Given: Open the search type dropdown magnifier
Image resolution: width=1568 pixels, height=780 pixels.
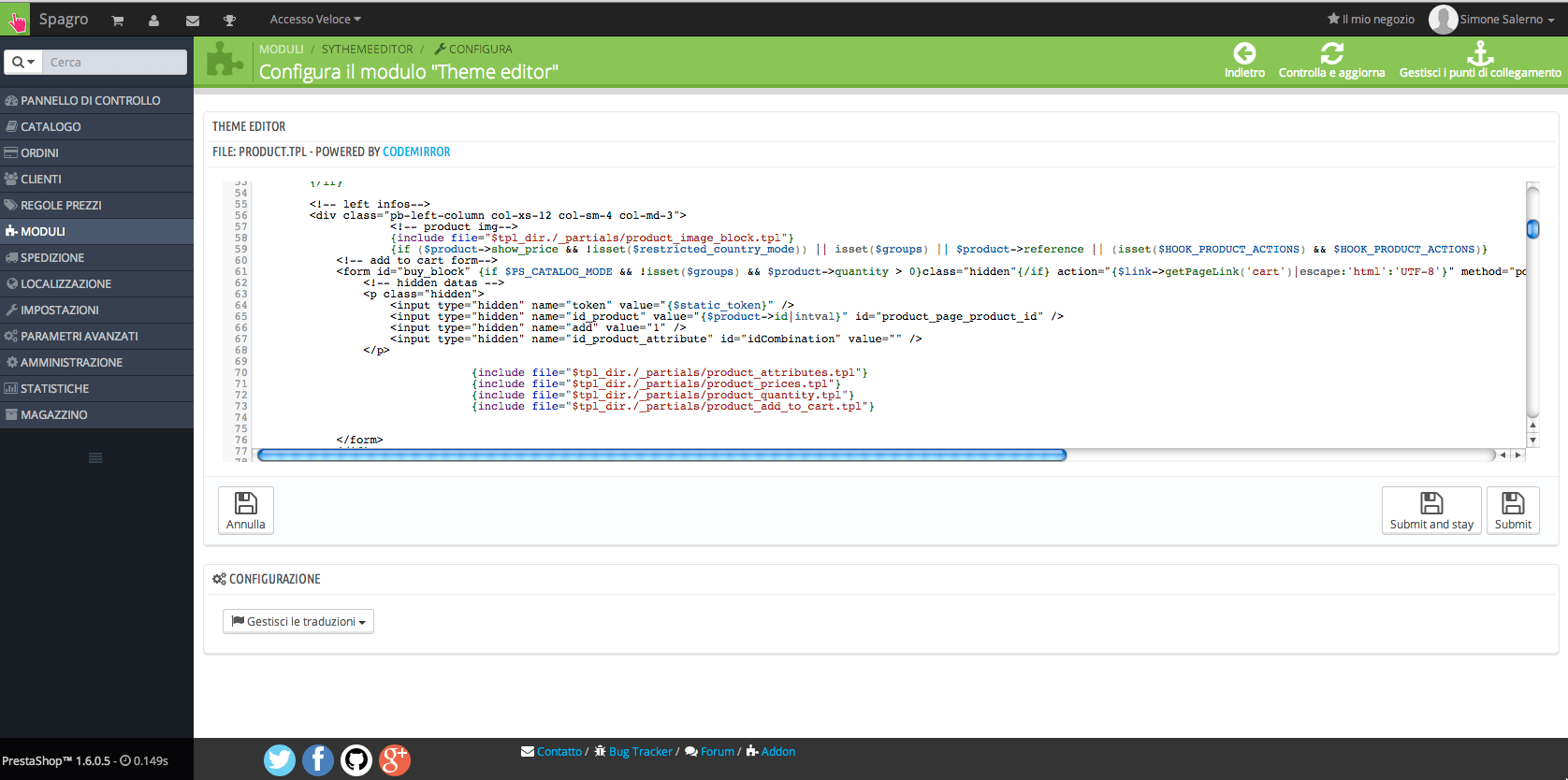Looking at the screenshot, I should click(x=23, y=62).
